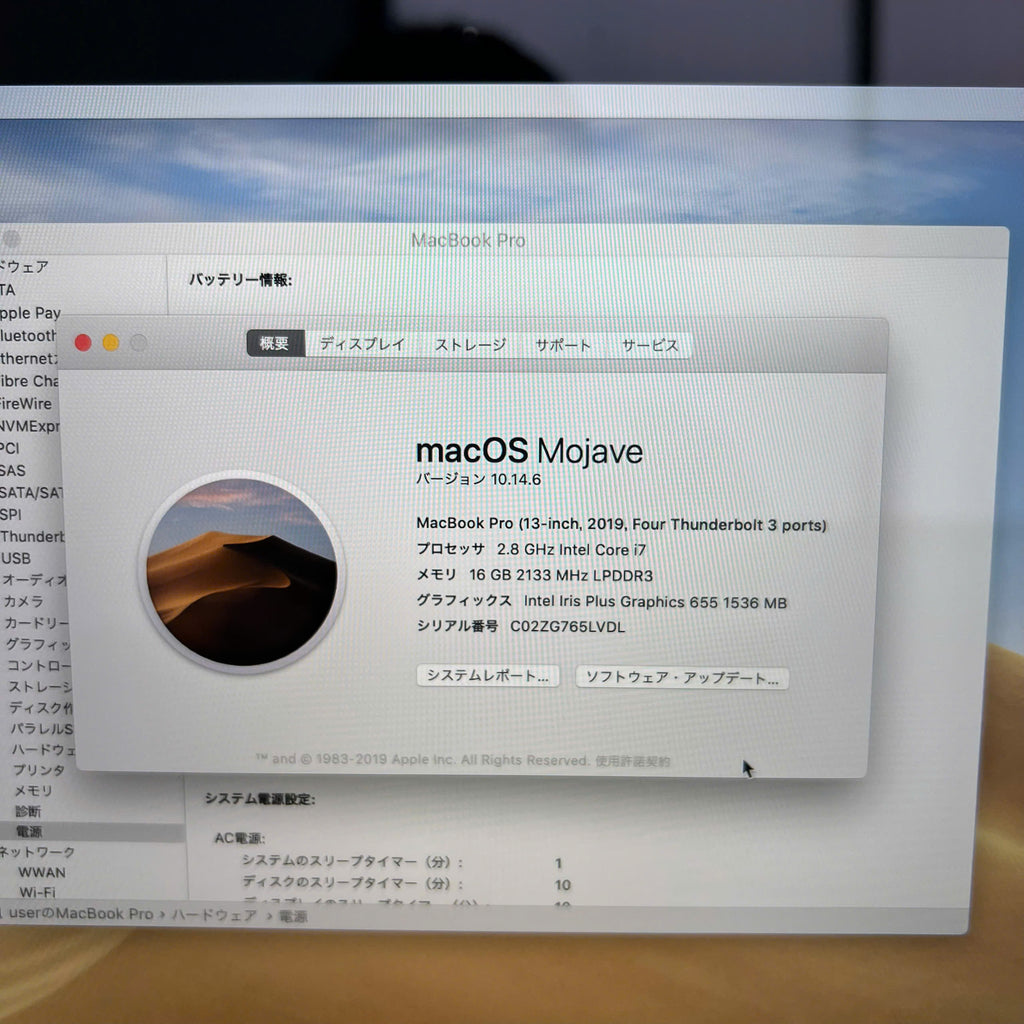Switch to the サービス tab

click(650, 345)
